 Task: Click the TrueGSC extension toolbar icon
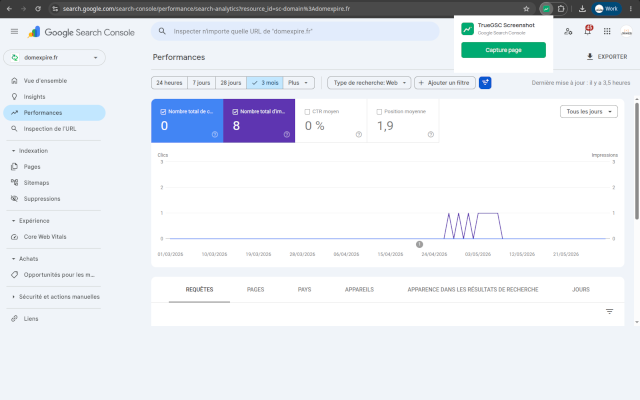(x=546, y=9)
